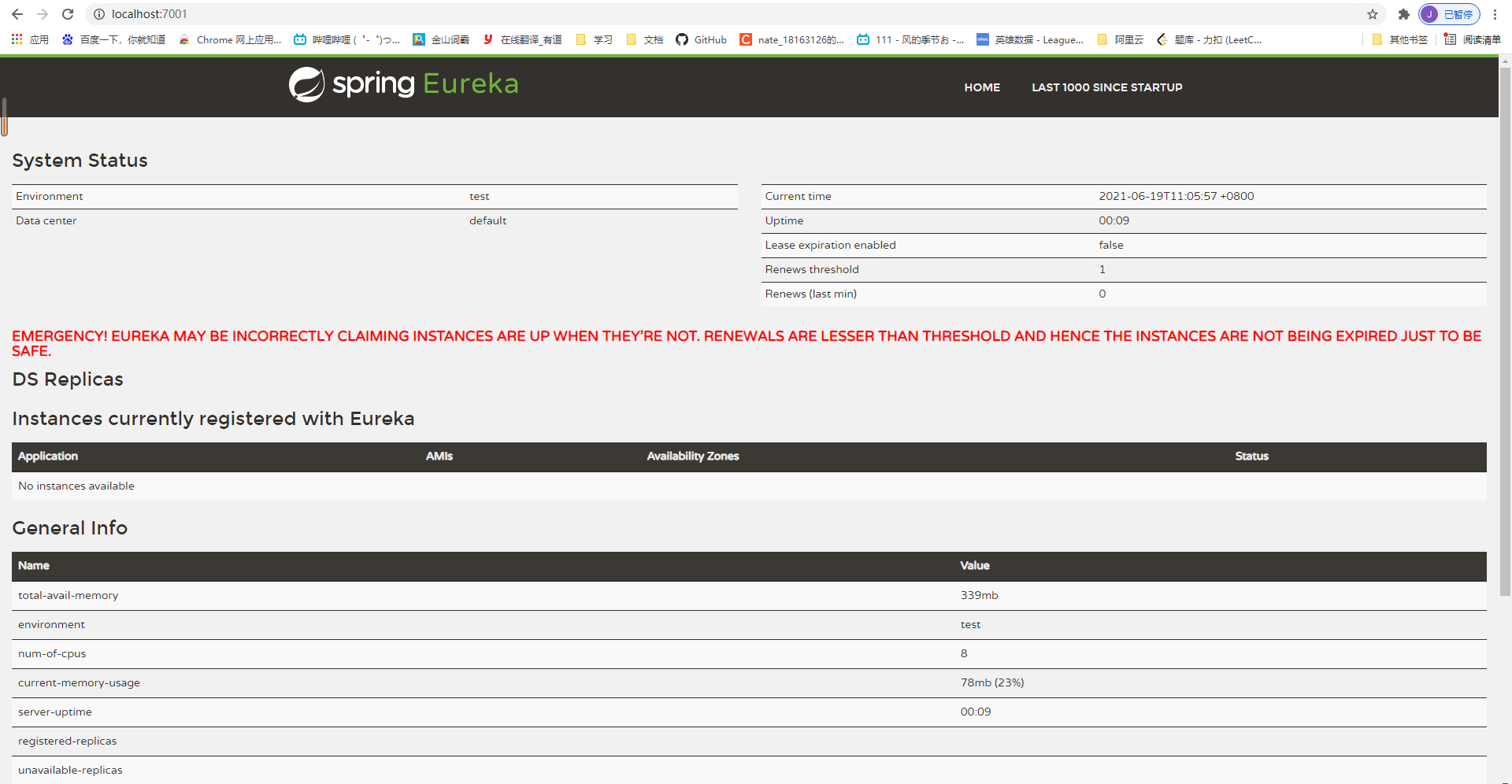
Task: Open the 111 - 风的季节 bookmark
Action: (x=910, y=39)
